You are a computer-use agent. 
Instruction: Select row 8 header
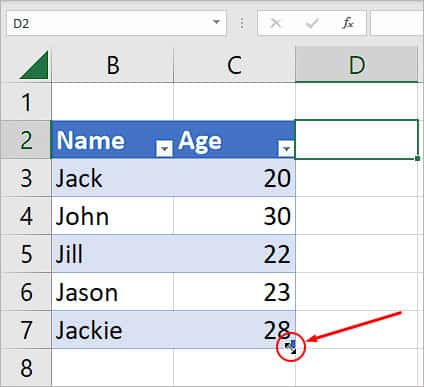click(26, 368)
